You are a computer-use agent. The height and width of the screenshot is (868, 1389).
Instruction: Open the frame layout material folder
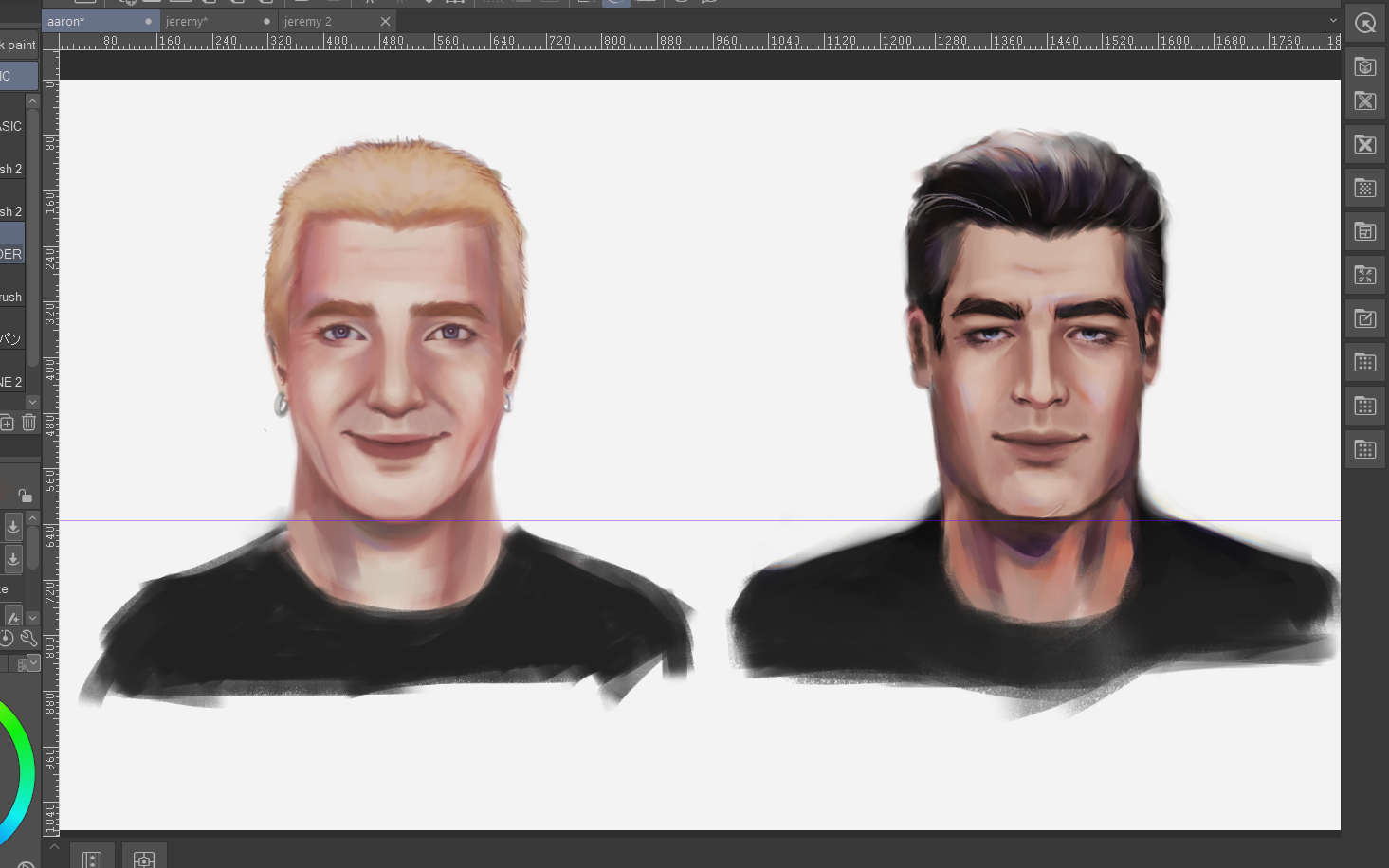point(1364,232)
